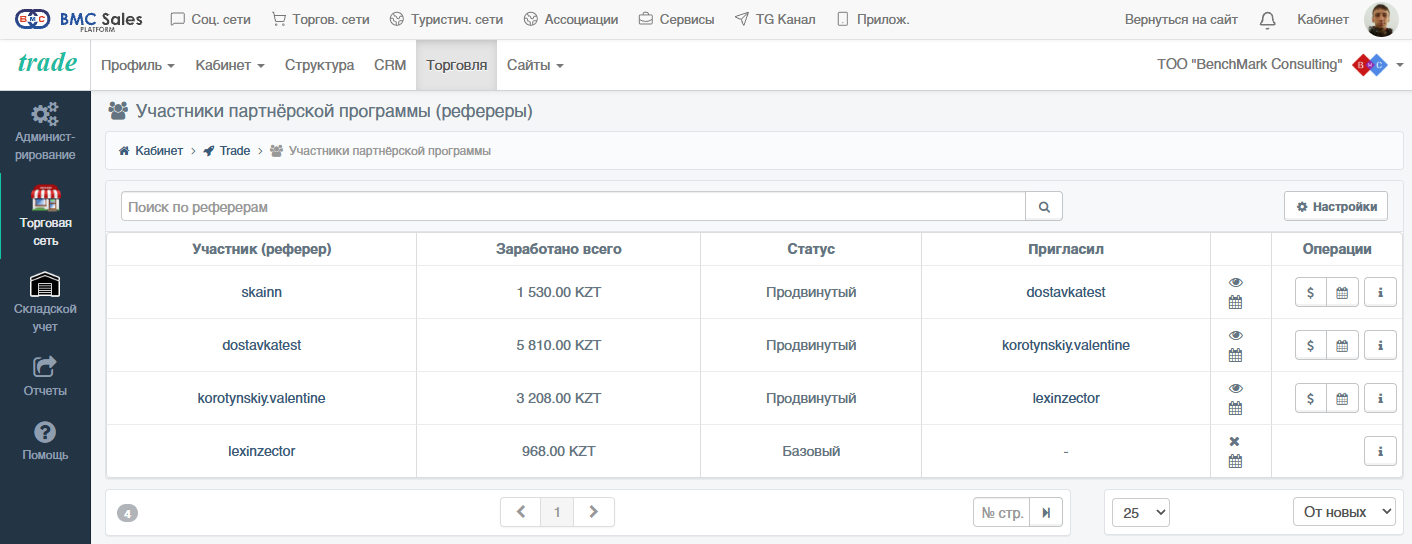Viewport: 1412px width, 544px height.
Task: Click the info button for lexinzector
Action: [1380, 451]
